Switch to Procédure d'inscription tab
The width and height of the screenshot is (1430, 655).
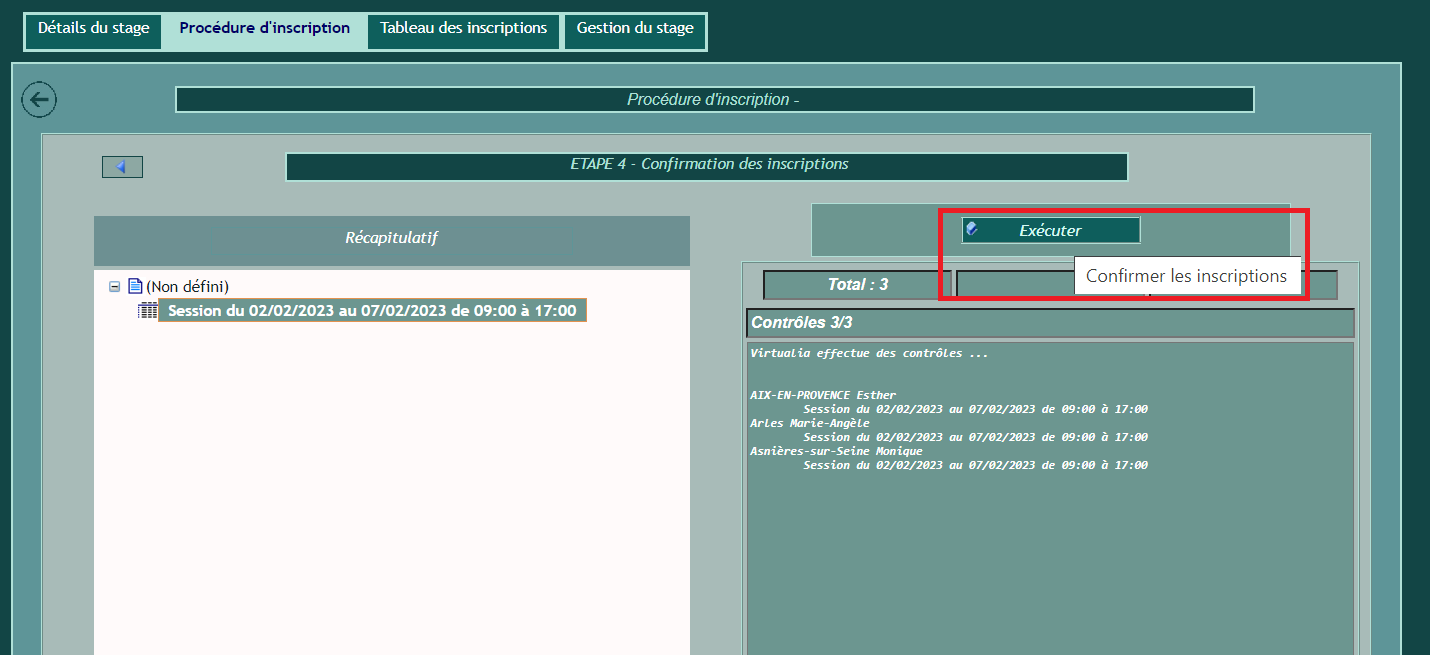click(264, 29)
